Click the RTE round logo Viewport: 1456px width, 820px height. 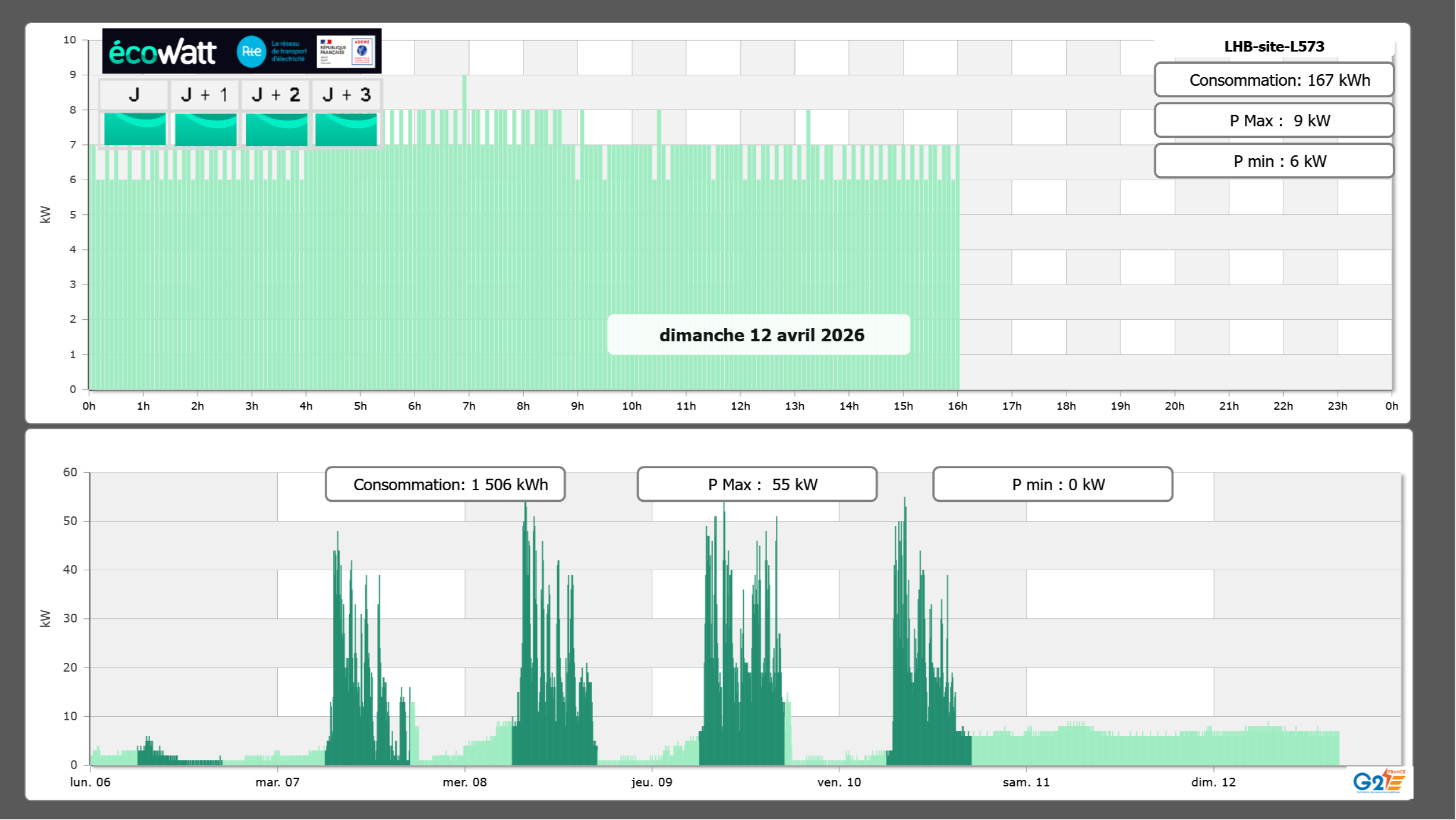[x=251, y=52]
